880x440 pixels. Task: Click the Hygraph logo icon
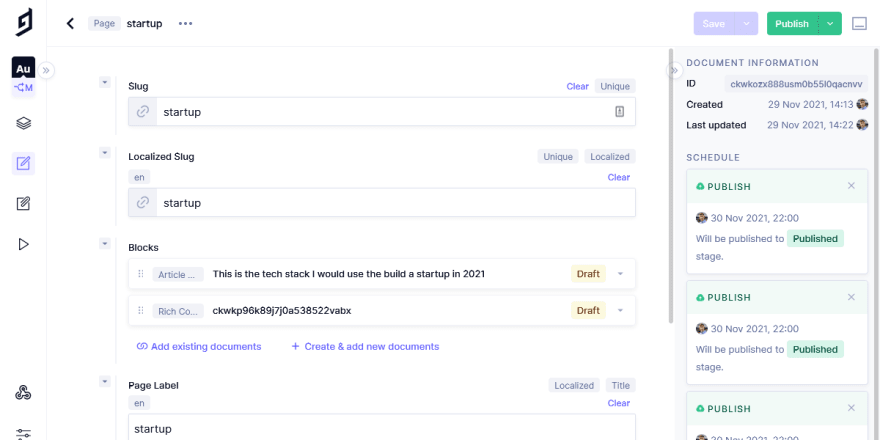(24, 22)
